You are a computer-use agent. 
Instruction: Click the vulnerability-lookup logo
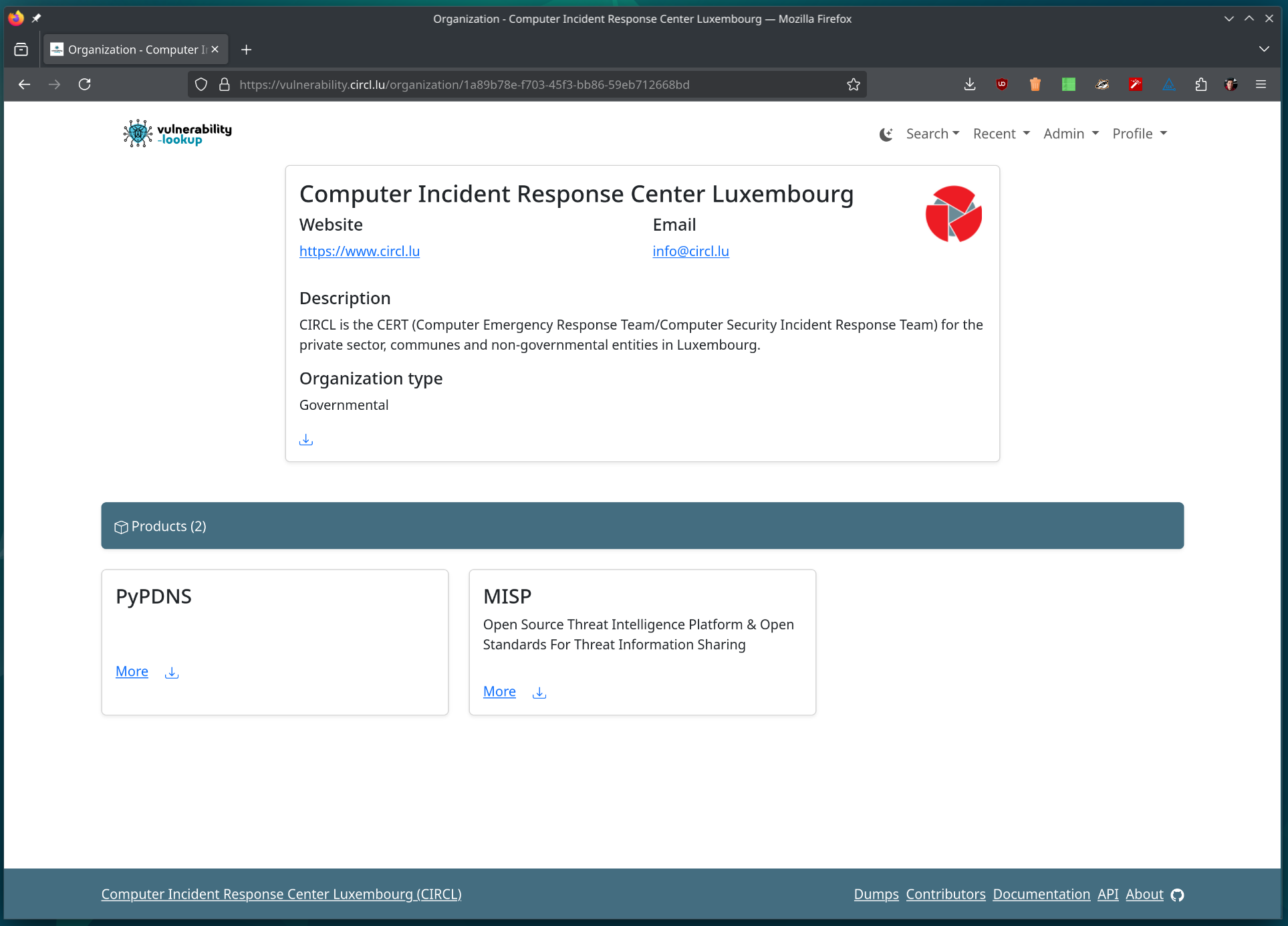pos(178,134)
